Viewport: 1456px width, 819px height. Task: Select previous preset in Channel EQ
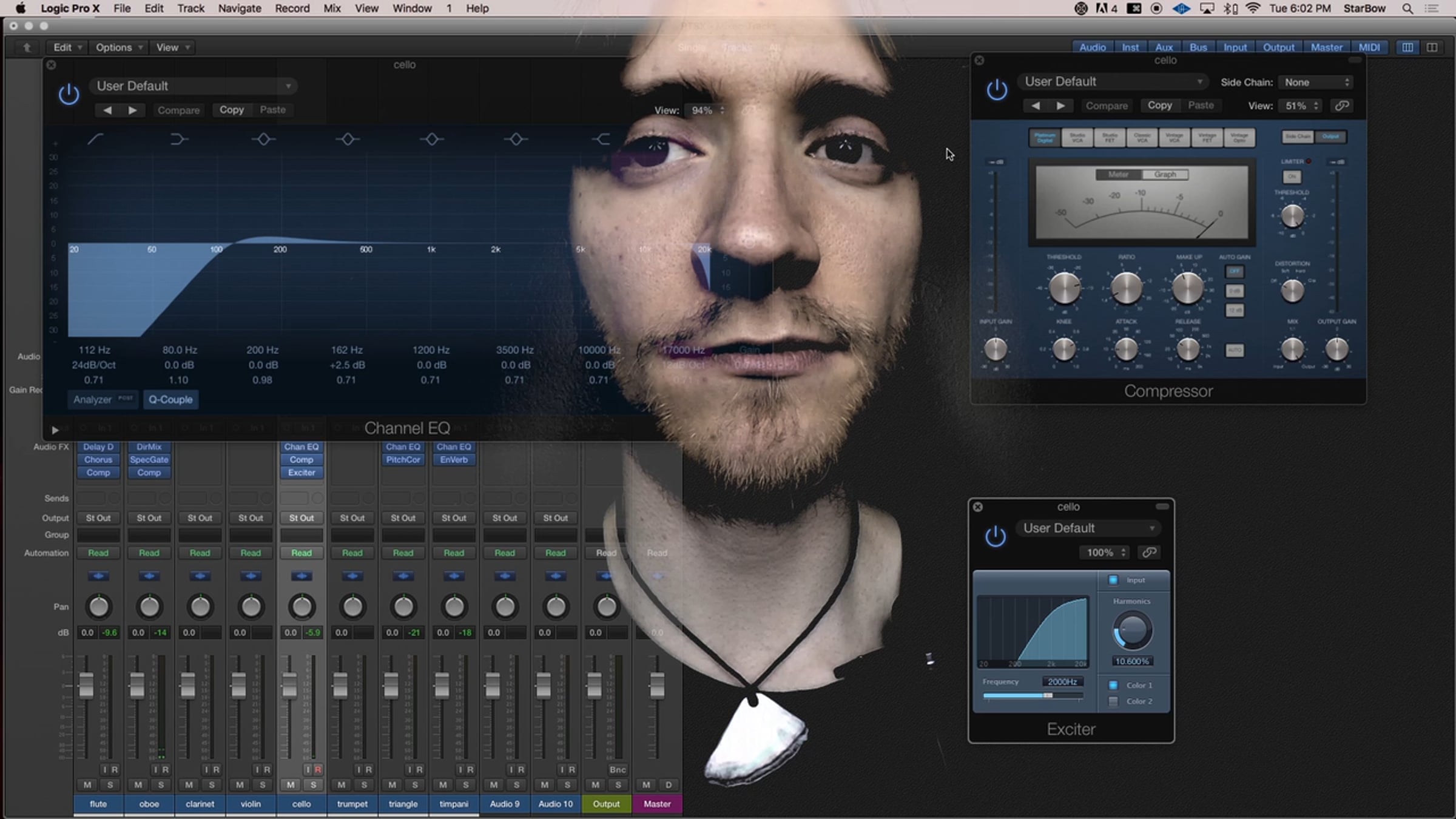[107, 110]
